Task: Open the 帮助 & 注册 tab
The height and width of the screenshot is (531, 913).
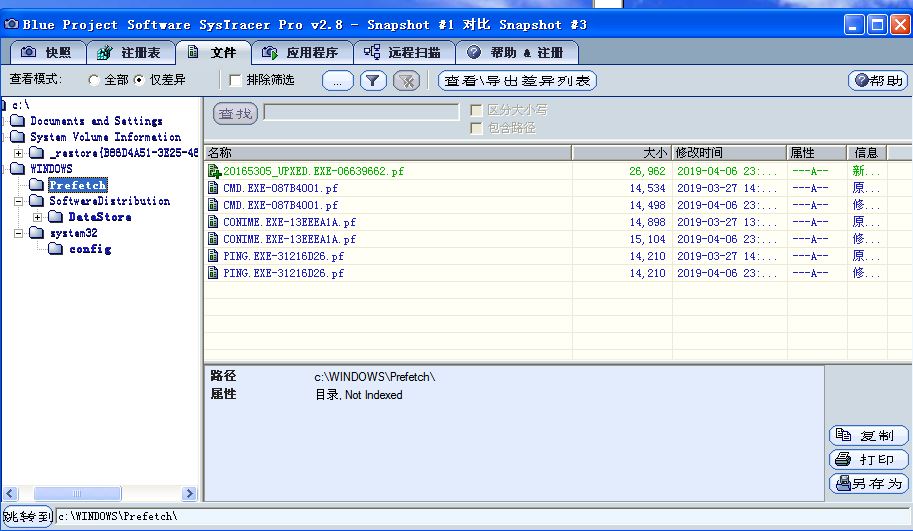Action: click(517, 52)
